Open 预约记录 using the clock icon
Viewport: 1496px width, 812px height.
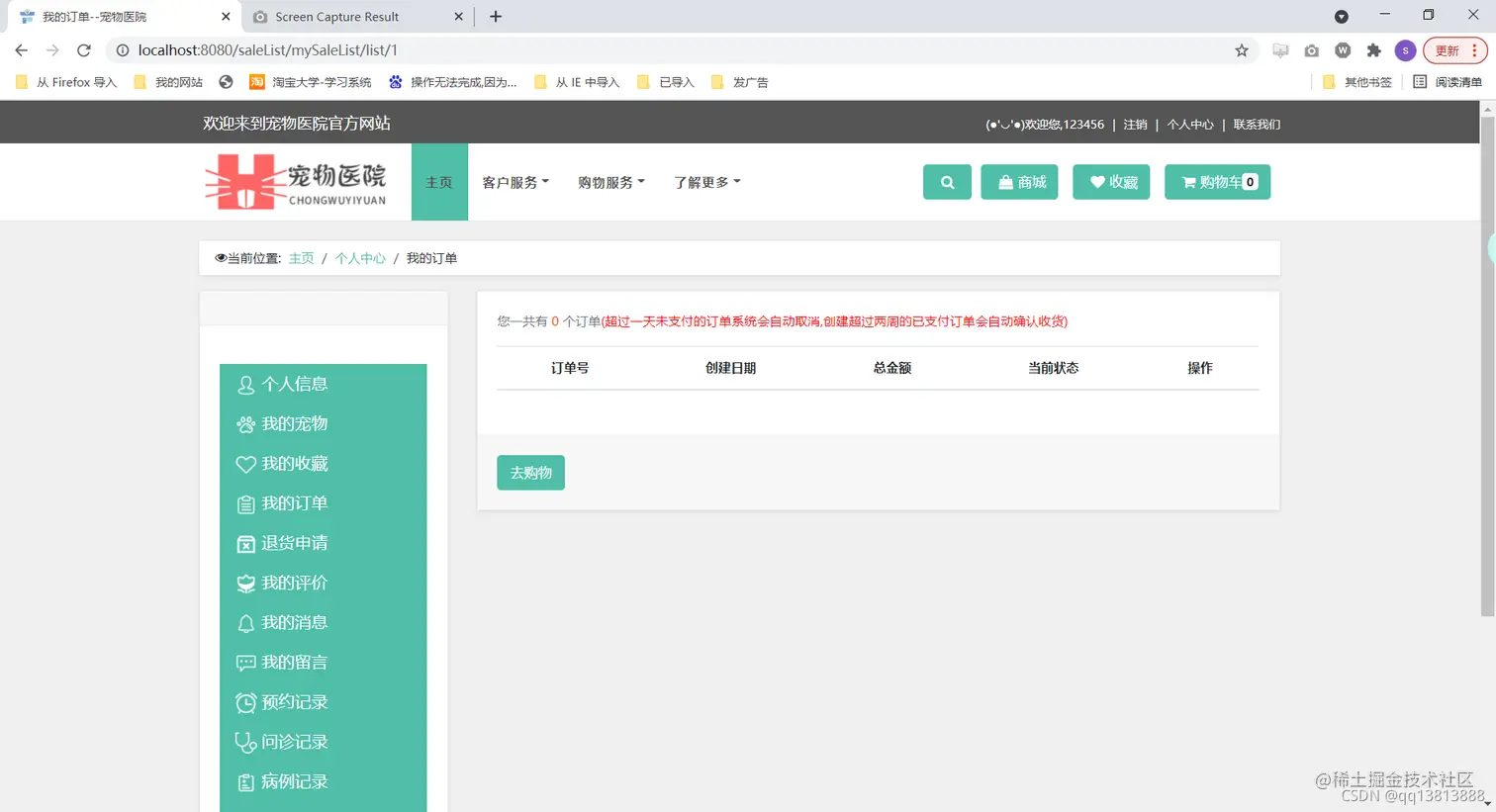(245, 702)
